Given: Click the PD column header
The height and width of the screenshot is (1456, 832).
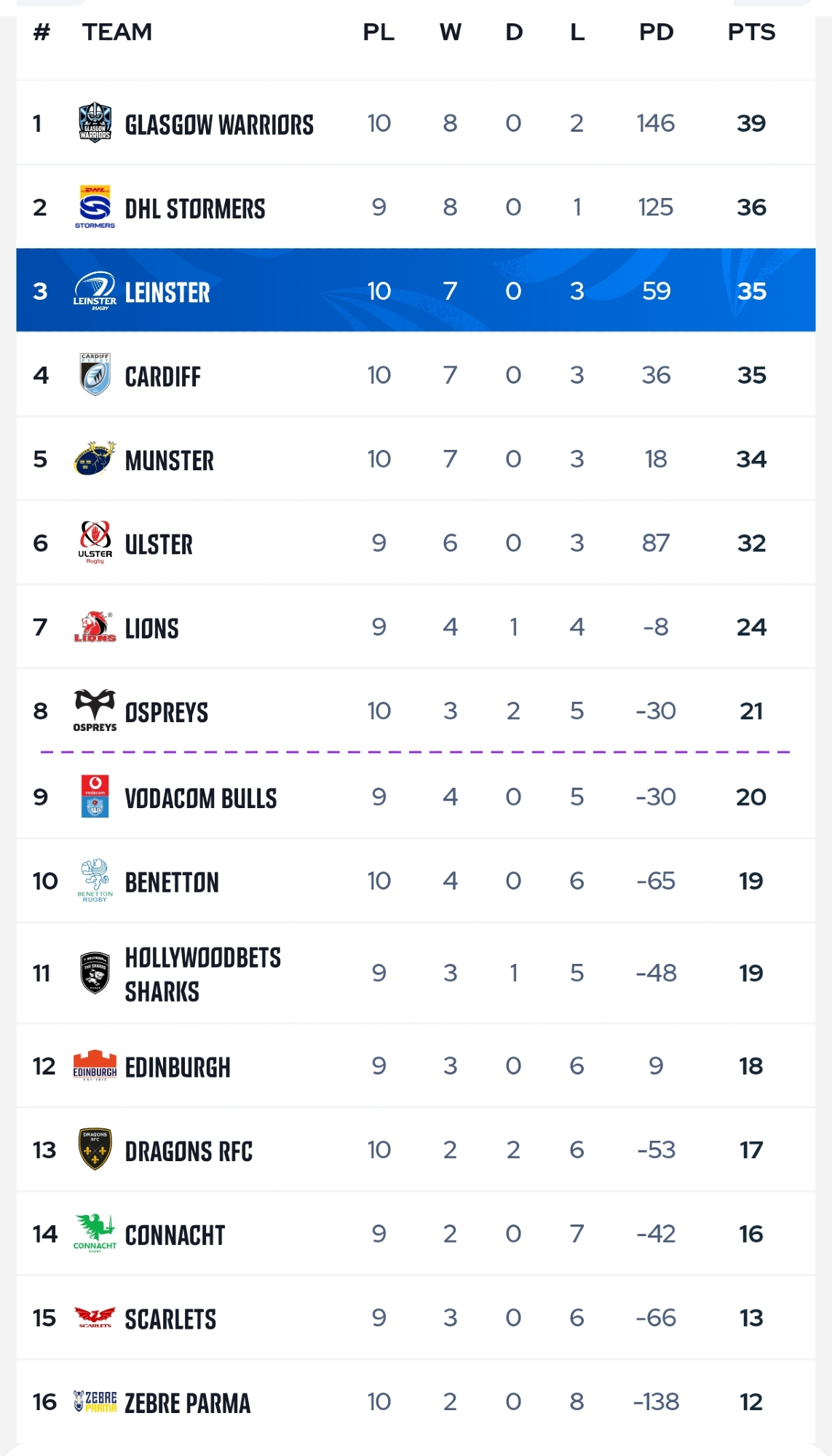Looking at the screenshot, I should [656, 32].
